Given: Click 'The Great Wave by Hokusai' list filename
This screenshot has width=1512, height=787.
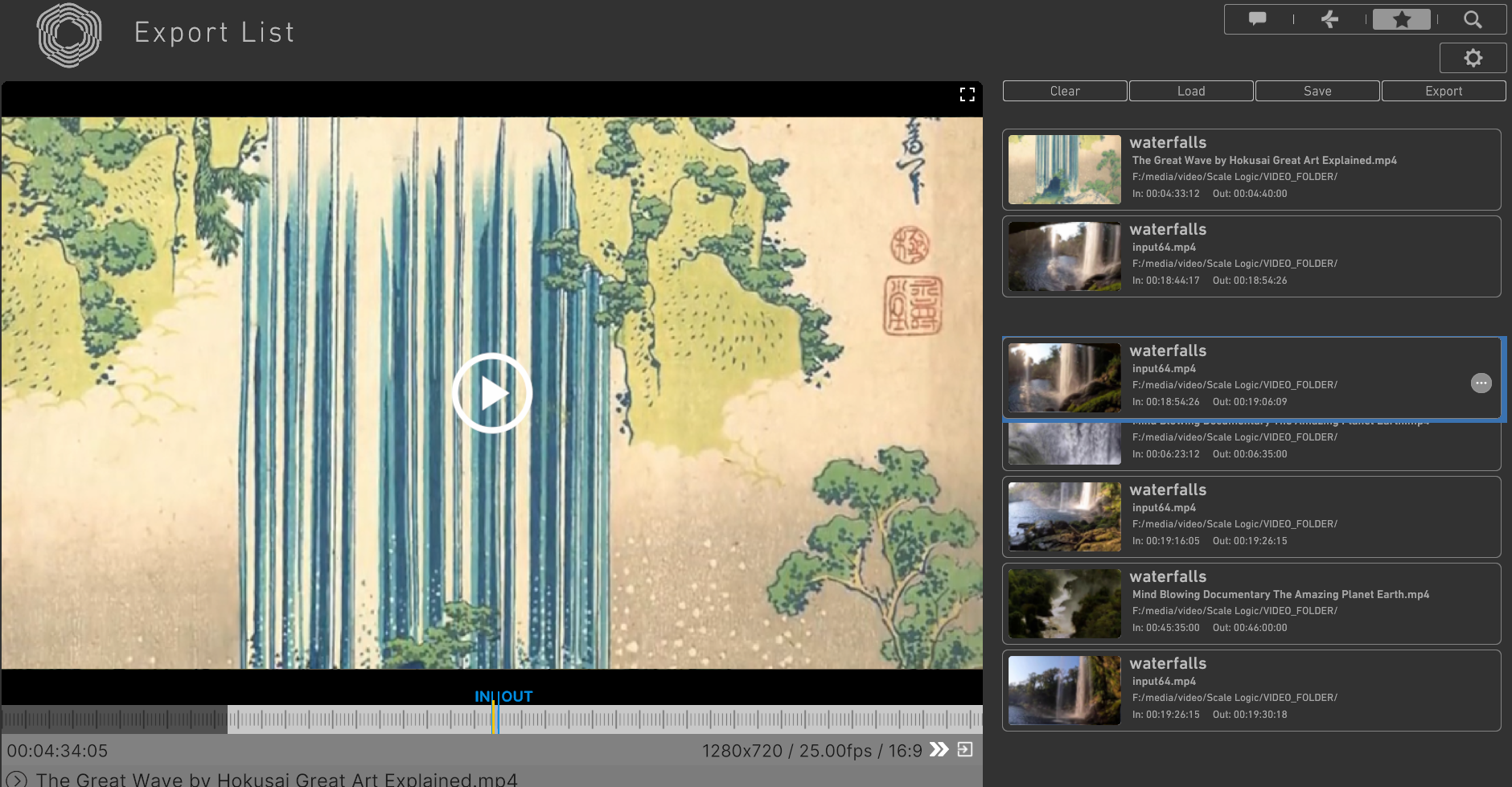Looking at the screenshot, I should tap(1264, 161).
